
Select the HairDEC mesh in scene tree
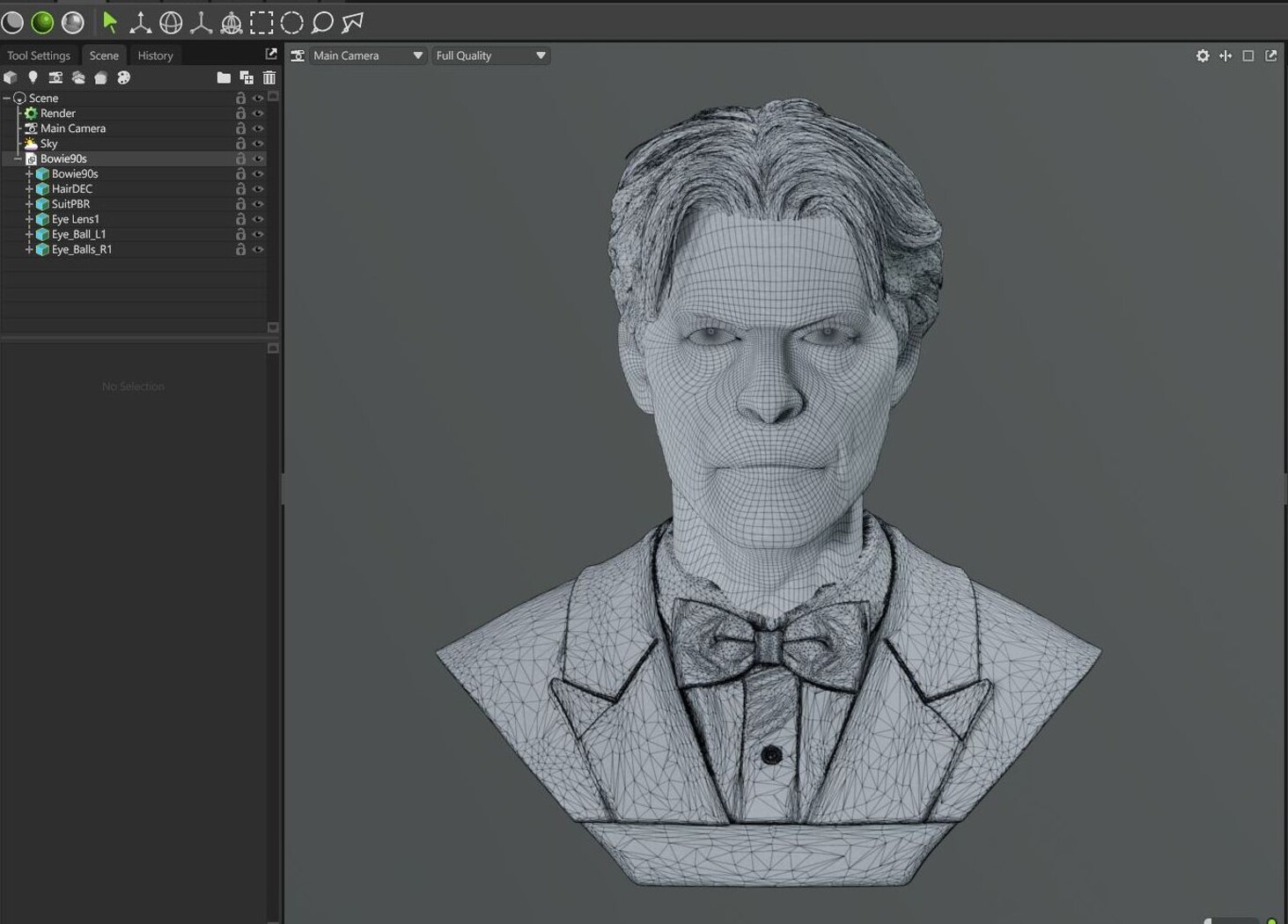(71, 189)
